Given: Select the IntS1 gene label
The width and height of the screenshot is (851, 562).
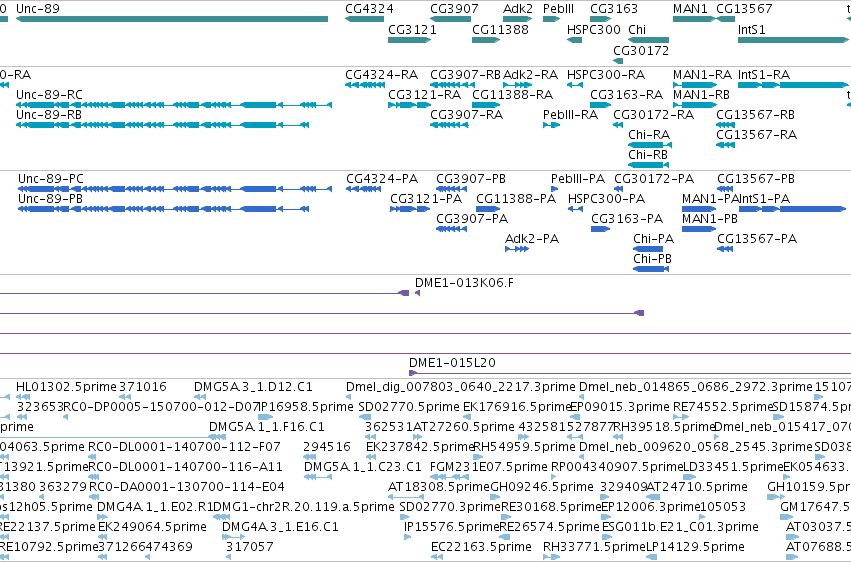Looking at the screenshot, I should [752, 29].
